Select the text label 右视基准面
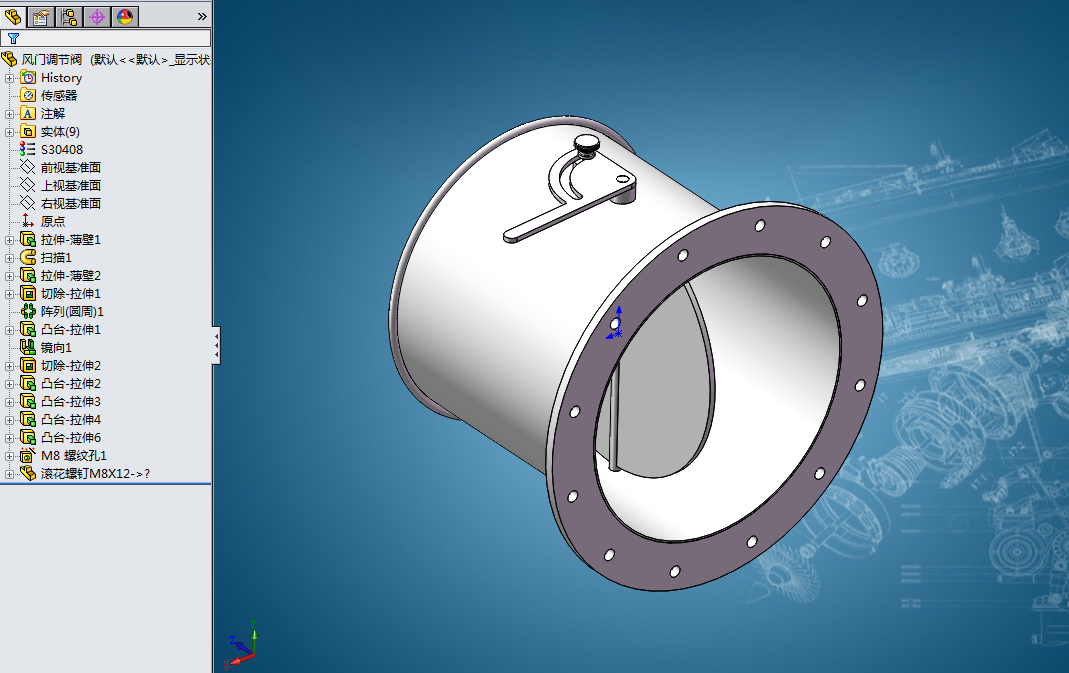This screenshot has width=1069, height=673. pyautogui.click(x=71, y=203)
